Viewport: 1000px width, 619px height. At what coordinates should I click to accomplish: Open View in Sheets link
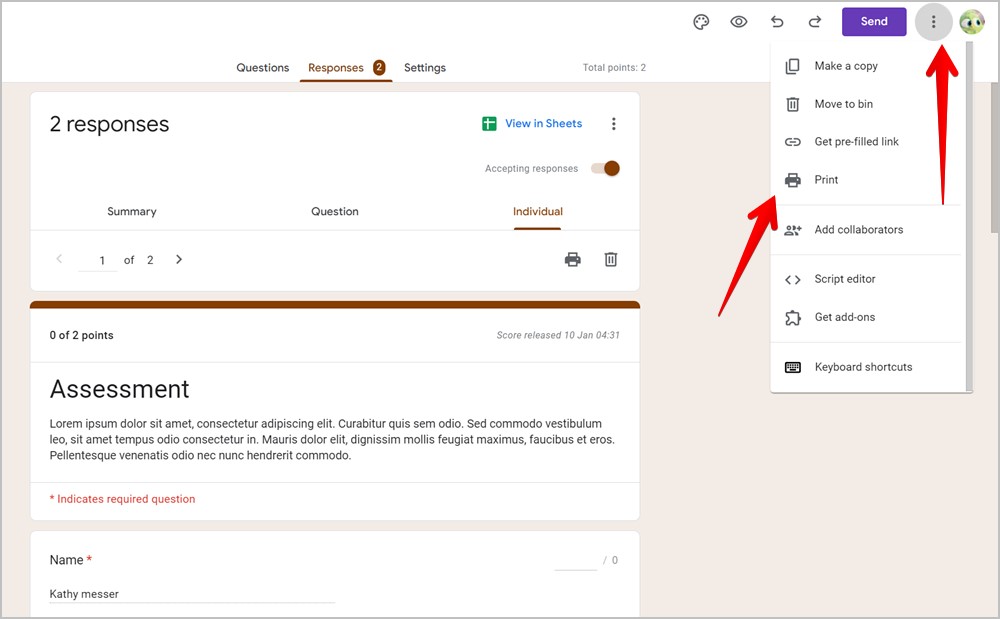543,124
